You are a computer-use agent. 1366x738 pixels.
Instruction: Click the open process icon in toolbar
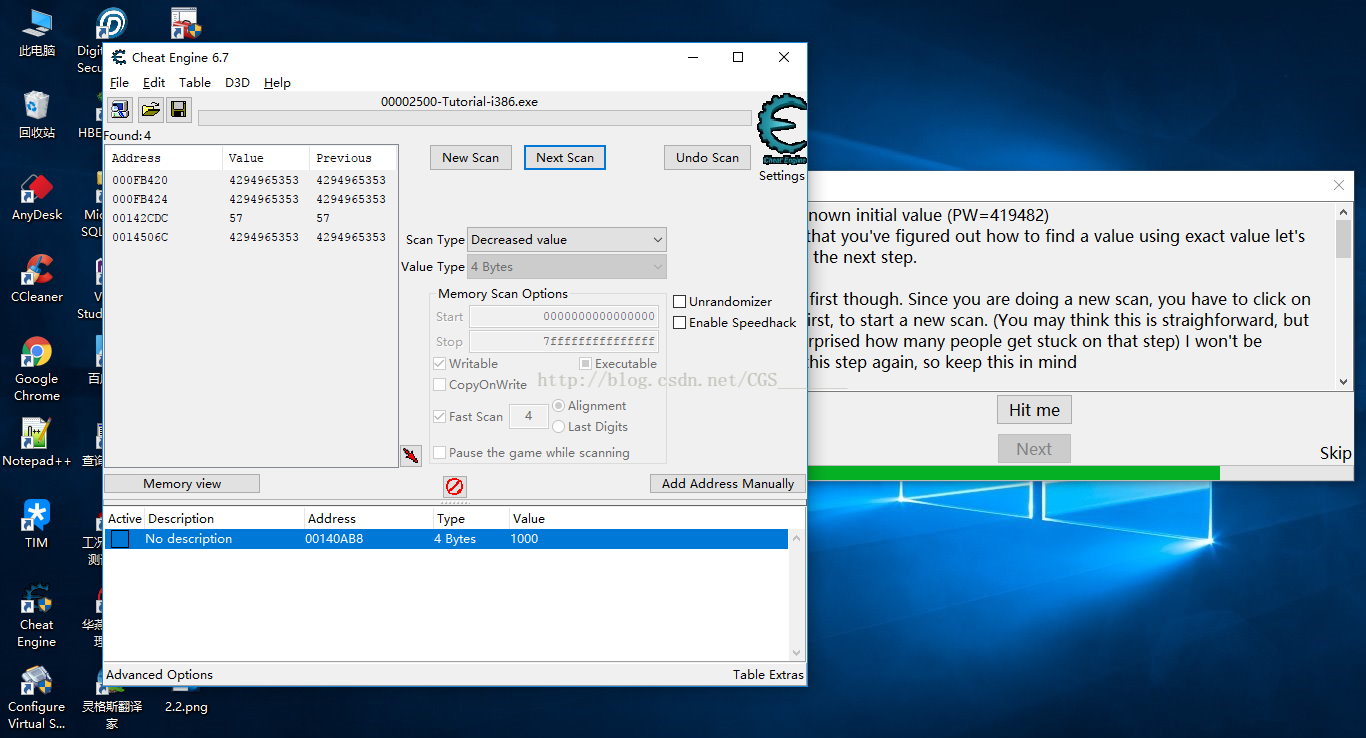pos(120,110)
